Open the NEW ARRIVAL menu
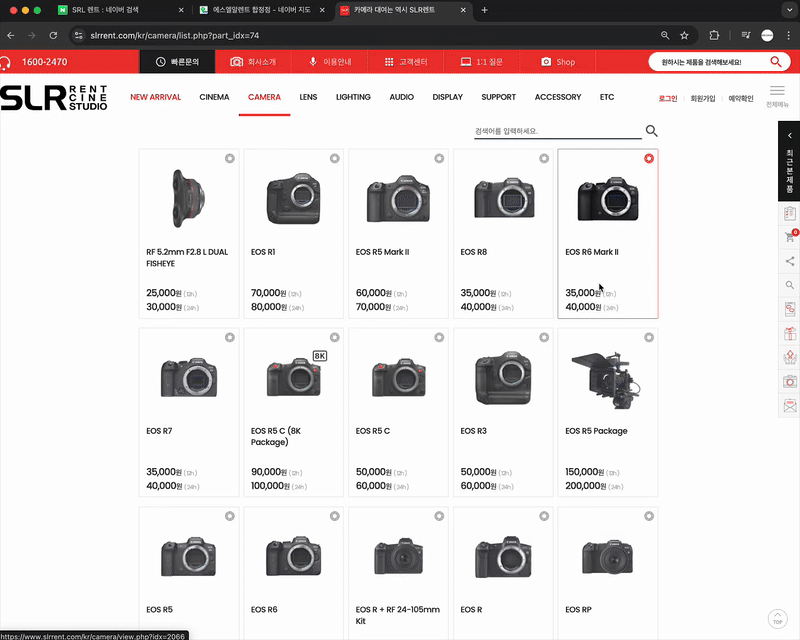This screenshot has height=640, width=800. click(155, 97)
